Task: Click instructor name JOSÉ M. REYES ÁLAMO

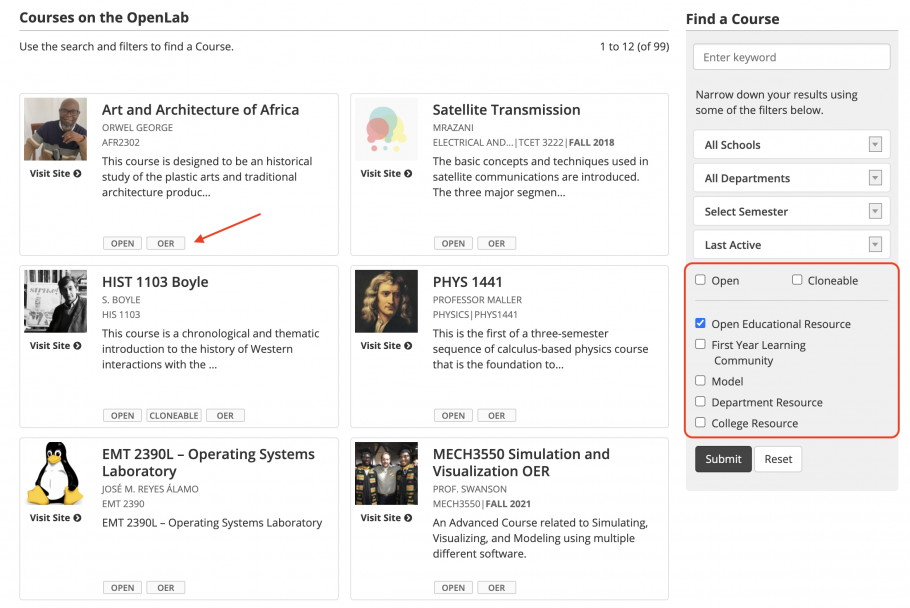Action: [x=150, y=489]
